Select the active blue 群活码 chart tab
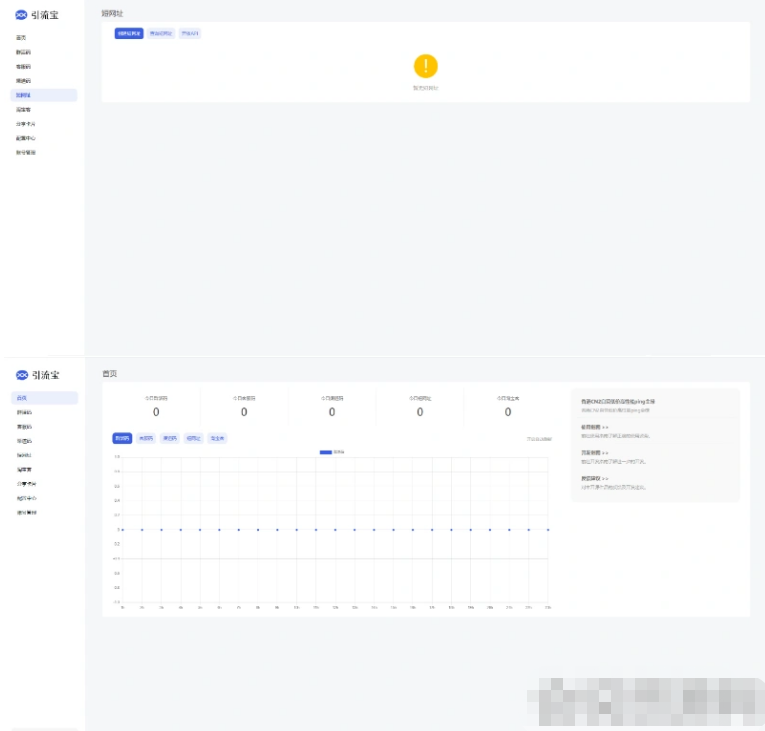 pyautogui.click(x=122, y=438)
